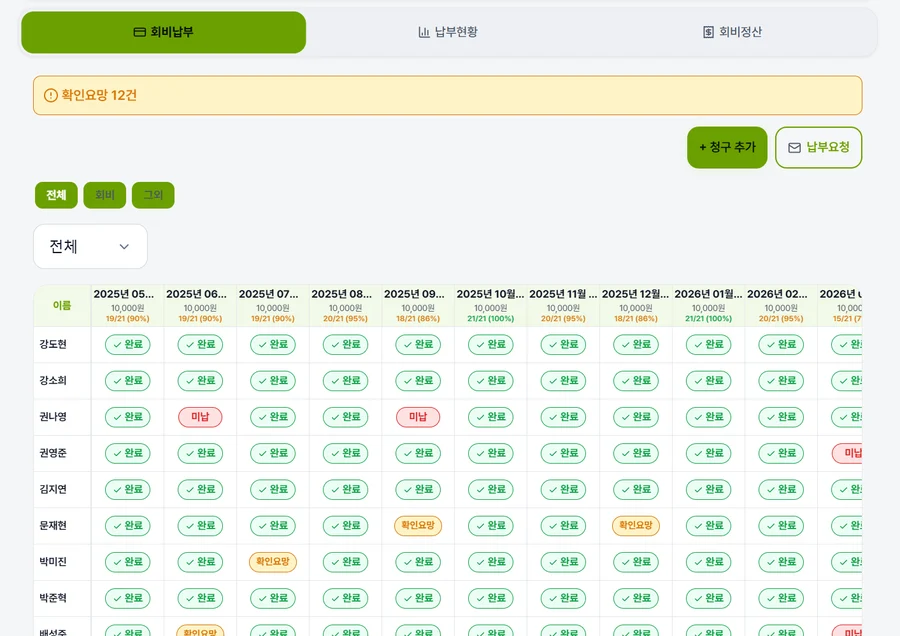Select the 전체 filter chip
The image size is (900, 636).
(56, 195)
